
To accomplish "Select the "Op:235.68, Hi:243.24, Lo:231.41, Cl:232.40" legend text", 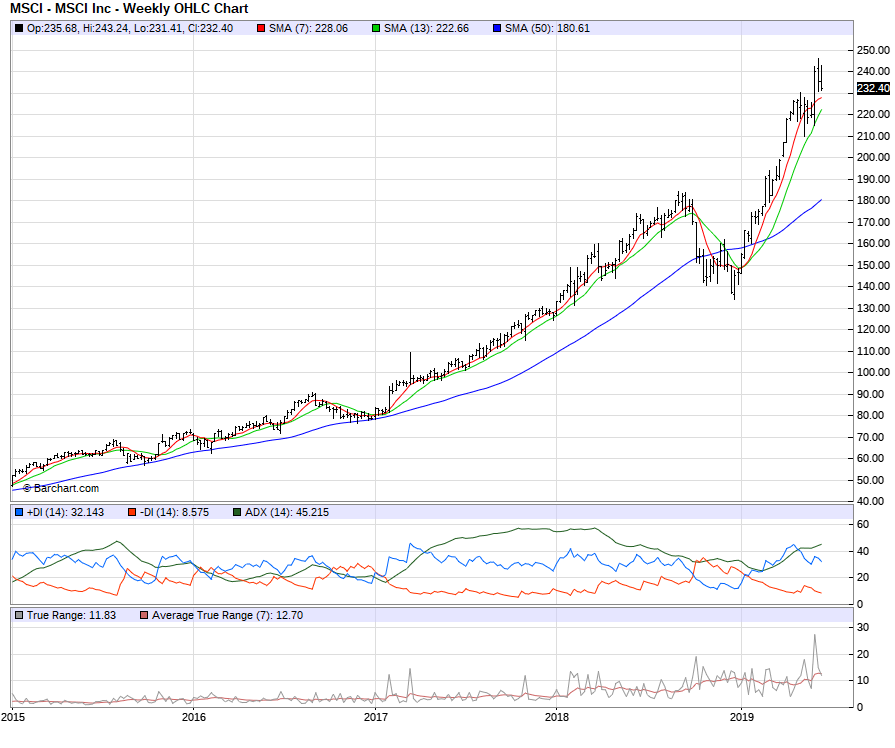I will 130,28.
